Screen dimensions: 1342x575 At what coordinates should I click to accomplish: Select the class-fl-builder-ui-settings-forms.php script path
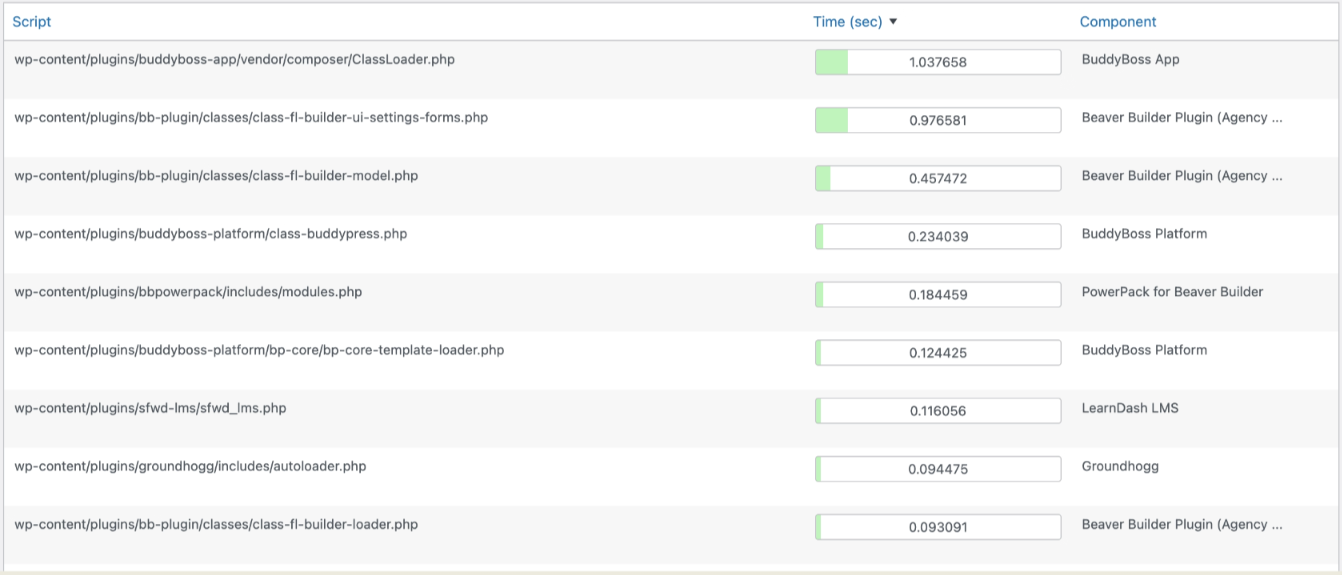click(x=251, y=118)
